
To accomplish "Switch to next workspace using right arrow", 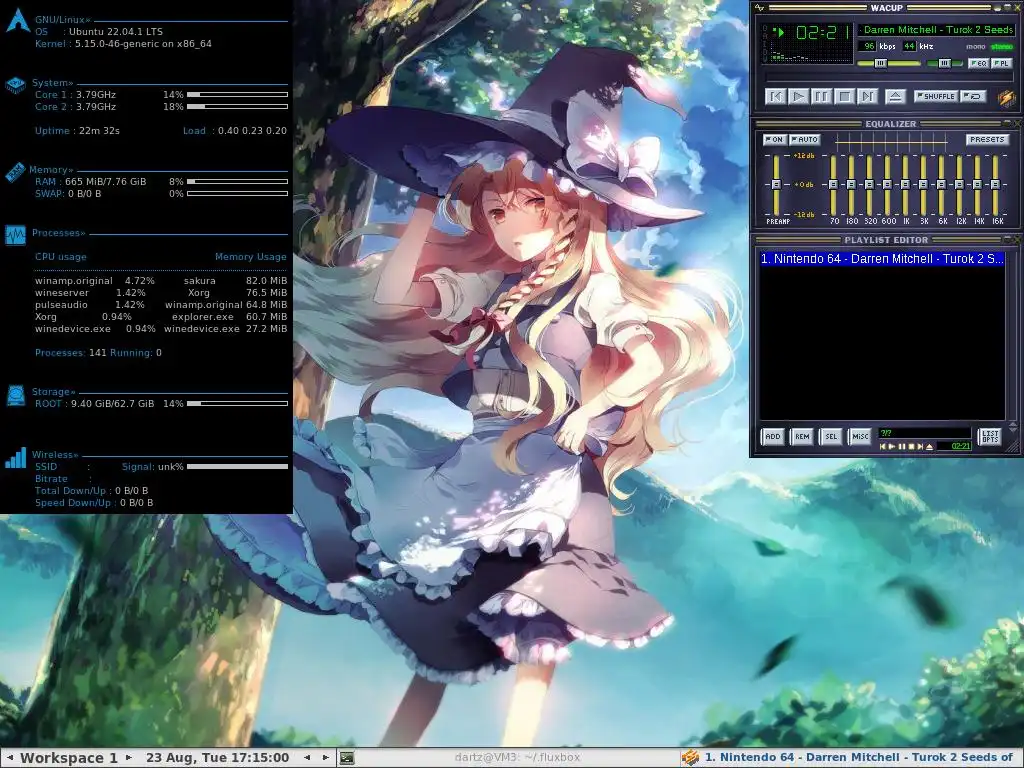I will (x=129, y=758).
